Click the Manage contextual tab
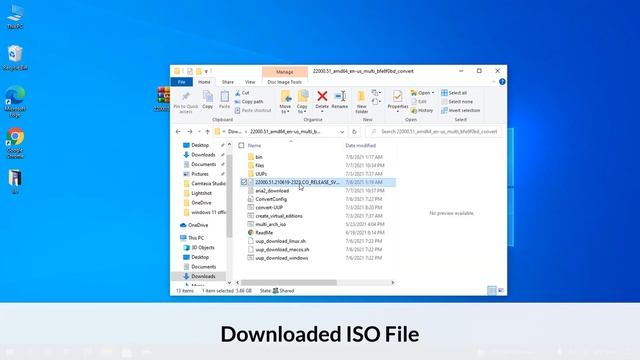 (284, 72)
